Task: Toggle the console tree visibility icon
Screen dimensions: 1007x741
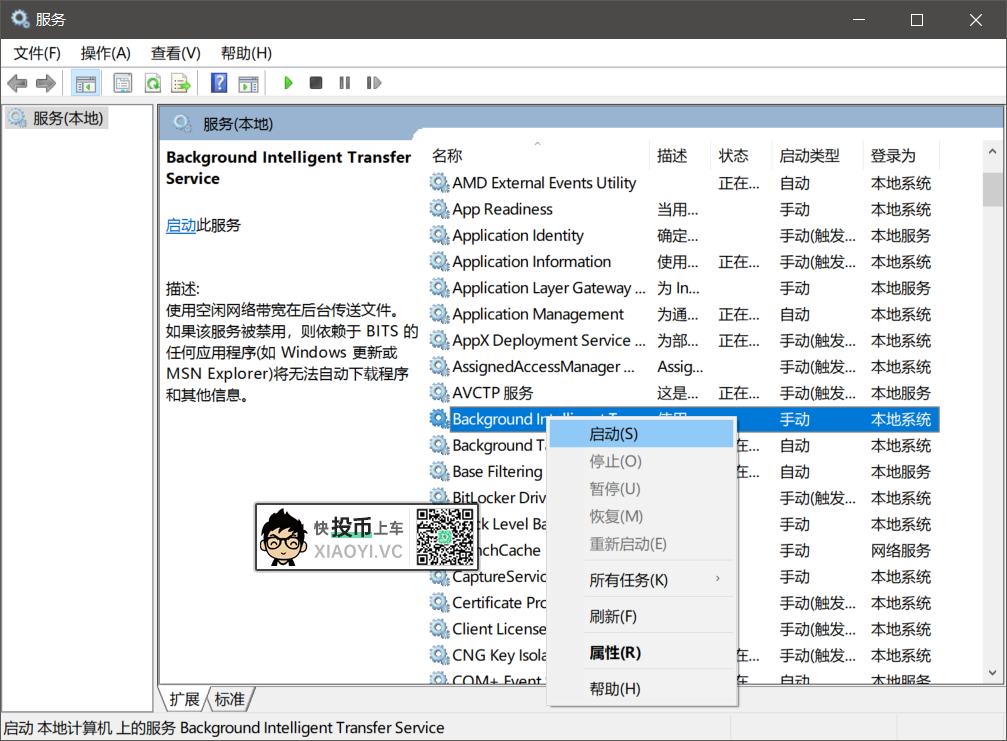Action: coord(86,83)
